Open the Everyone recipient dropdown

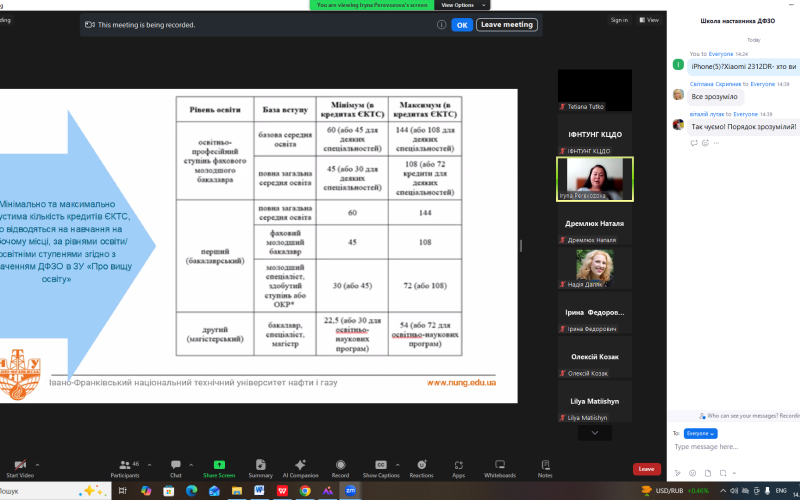coord(701,434)
